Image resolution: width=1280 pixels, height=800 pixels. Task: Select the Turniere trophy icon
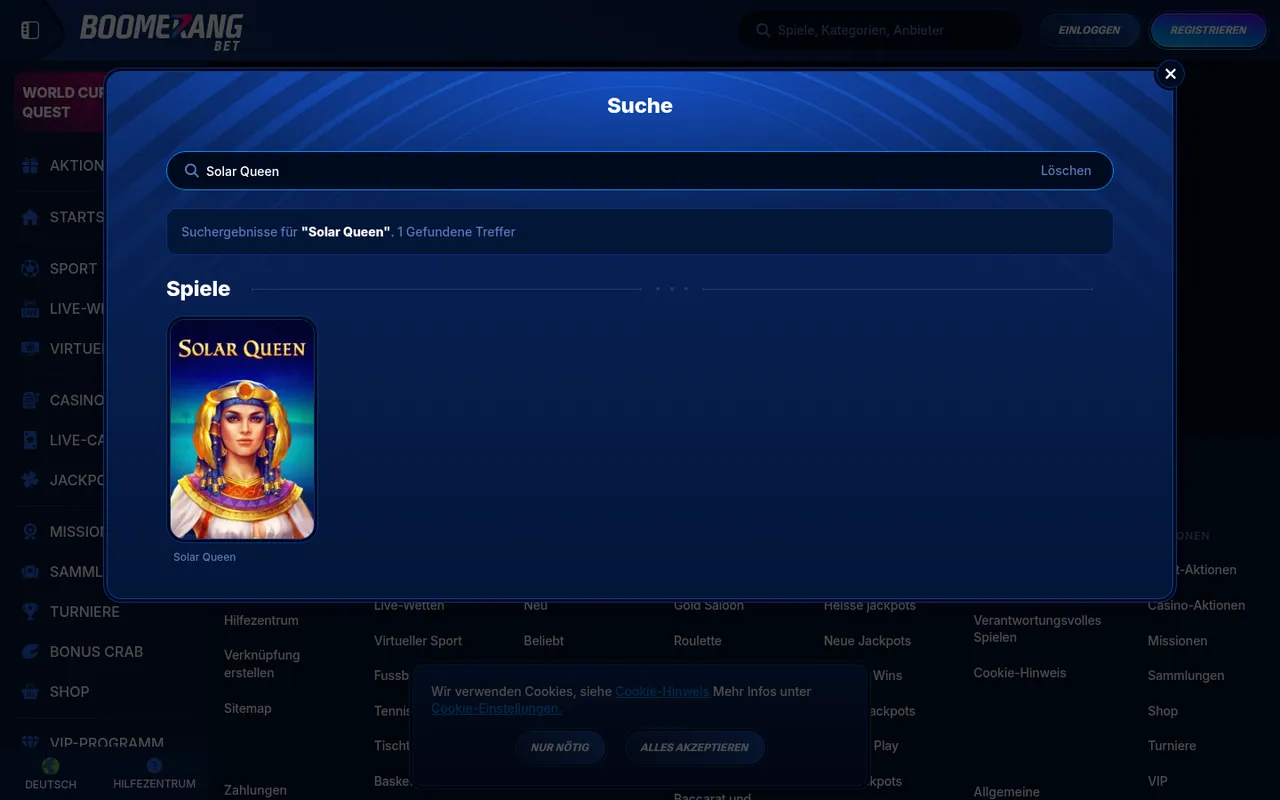(x=30, y=612)
